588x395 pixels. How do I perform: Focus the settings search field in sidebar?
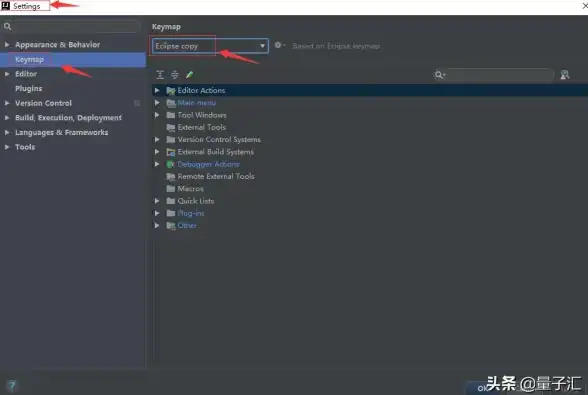[x=76, y=26]
